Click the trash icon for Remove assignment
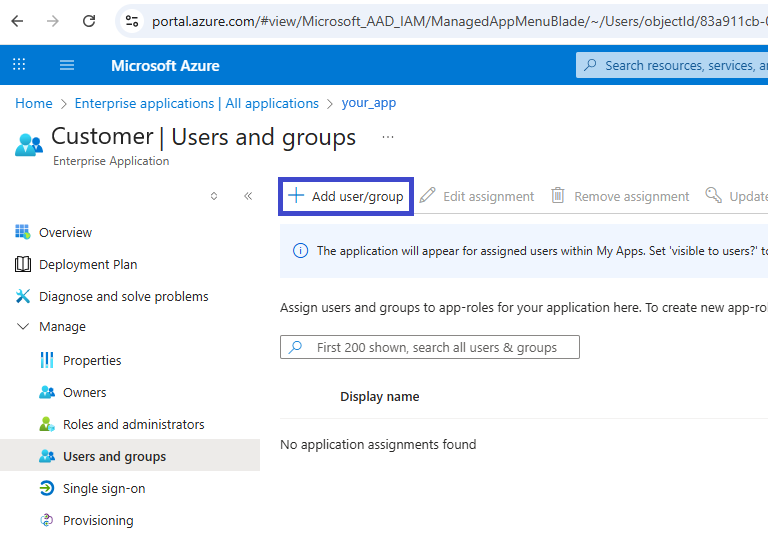The image size is (768, 544). pos(558,195)
